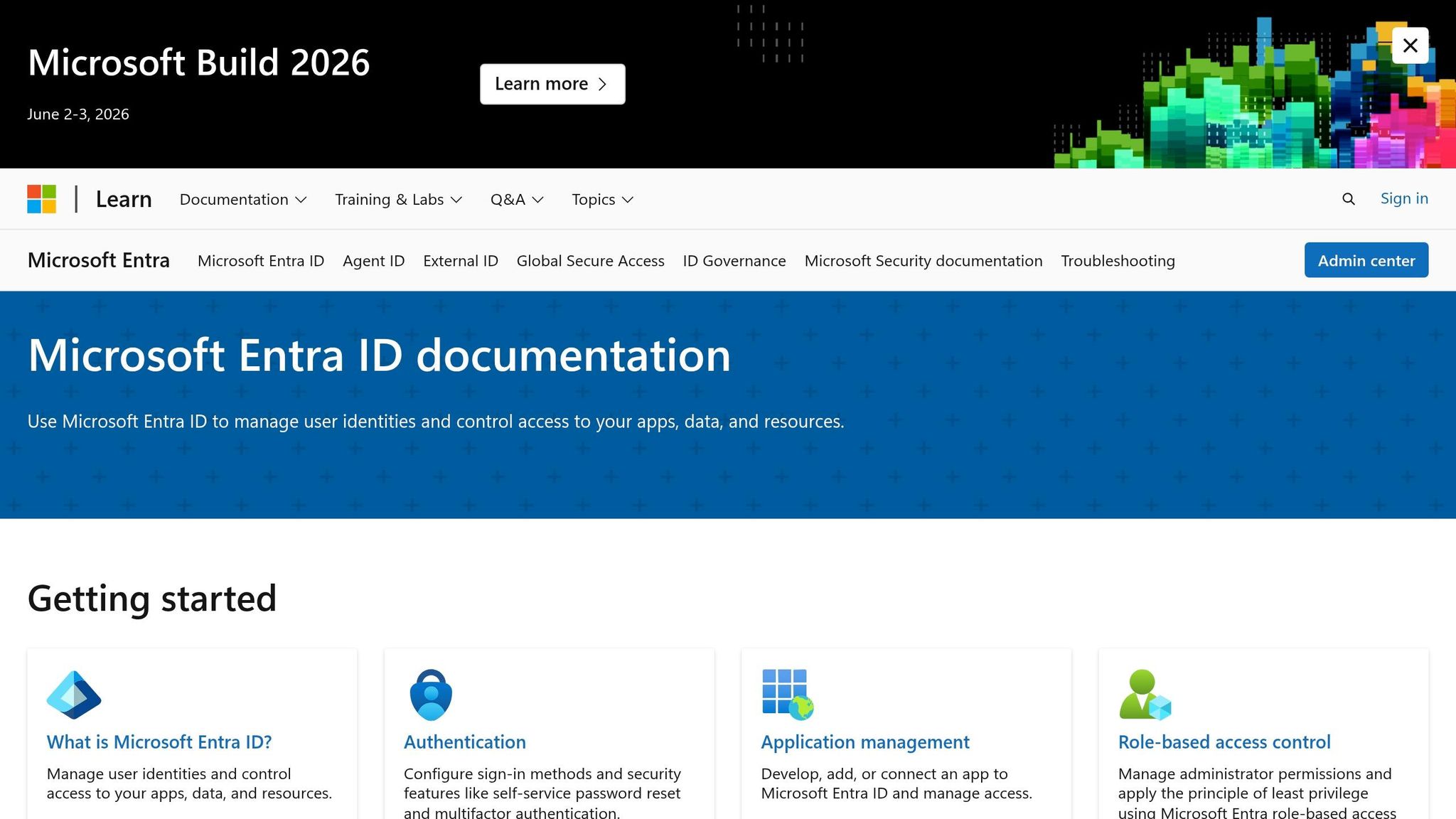Open the Role-based access control link
This screenshot has height=819, width=1456.
tap(1224, 742)
